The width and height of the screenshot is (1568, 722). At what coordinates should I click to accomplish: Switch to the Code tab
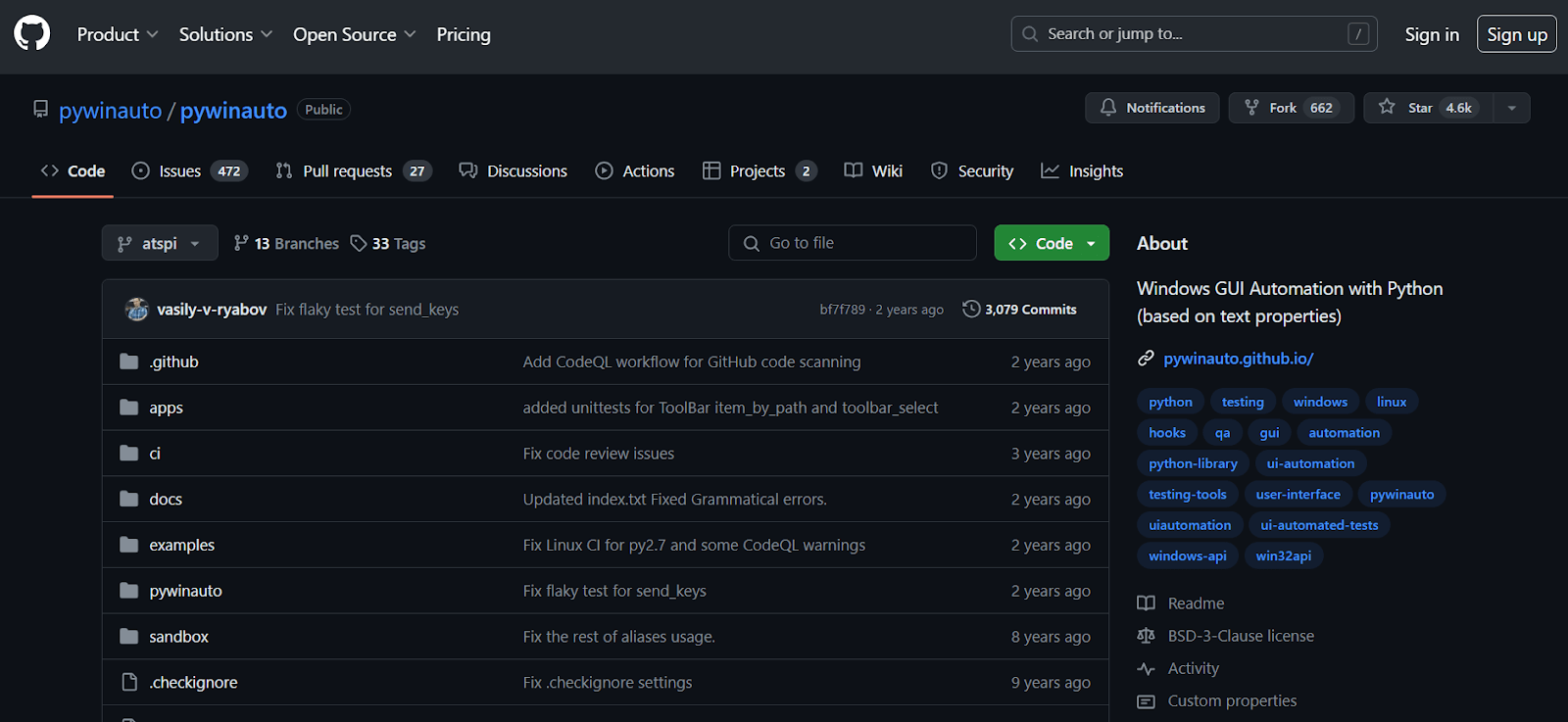click(73, 170)
